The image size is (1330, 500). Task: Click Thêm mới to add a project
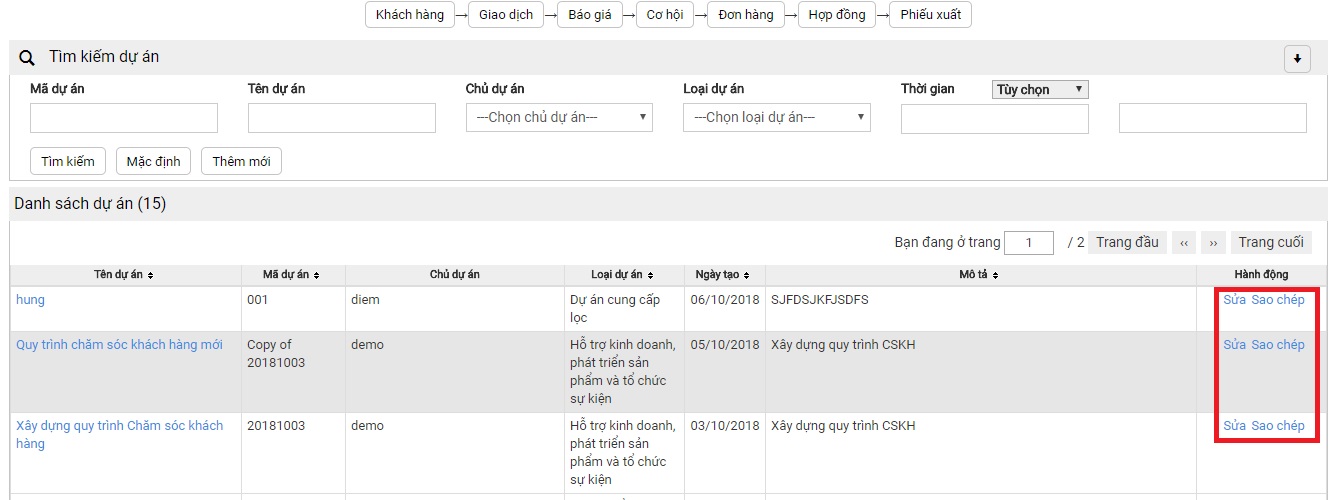[241, 161]
